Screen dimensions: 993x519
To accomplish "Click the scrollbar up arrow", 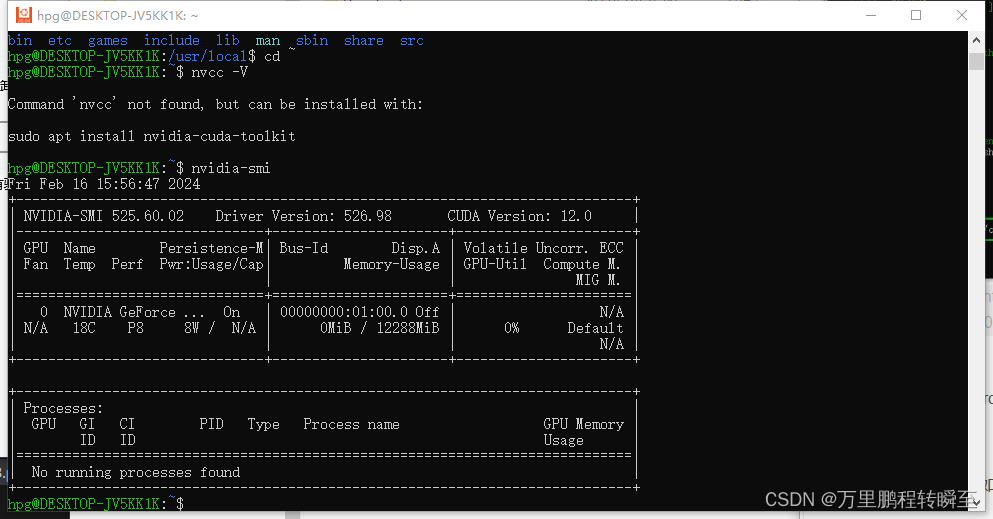I will pyautogui.click(x=976, y=41).
